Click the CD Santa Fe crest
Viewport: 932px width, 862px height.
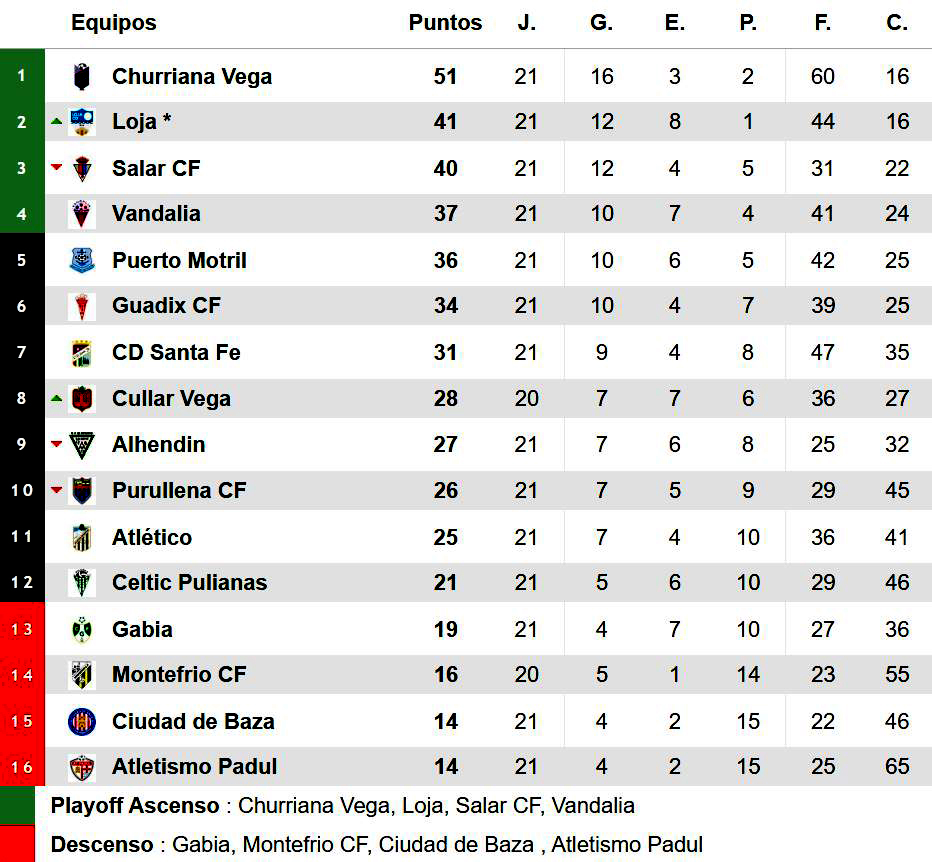tap(82, 352)
